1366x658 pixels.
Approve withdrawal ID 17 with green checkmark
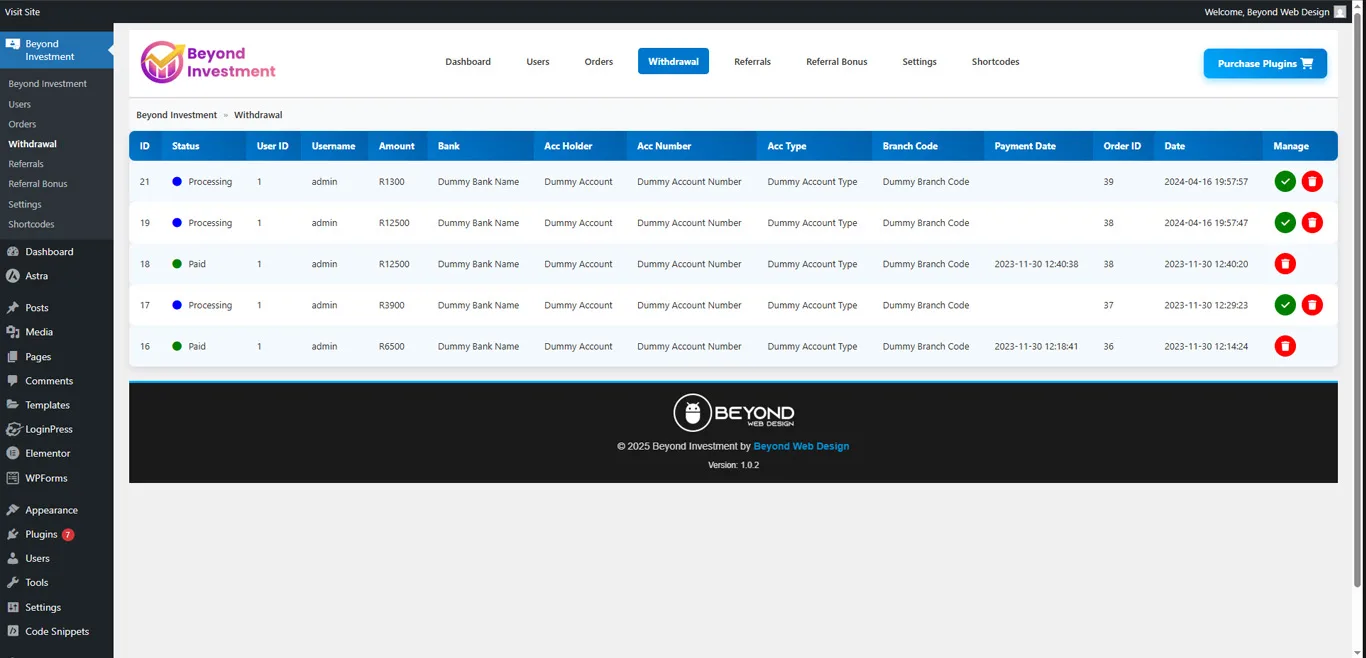1285,305
